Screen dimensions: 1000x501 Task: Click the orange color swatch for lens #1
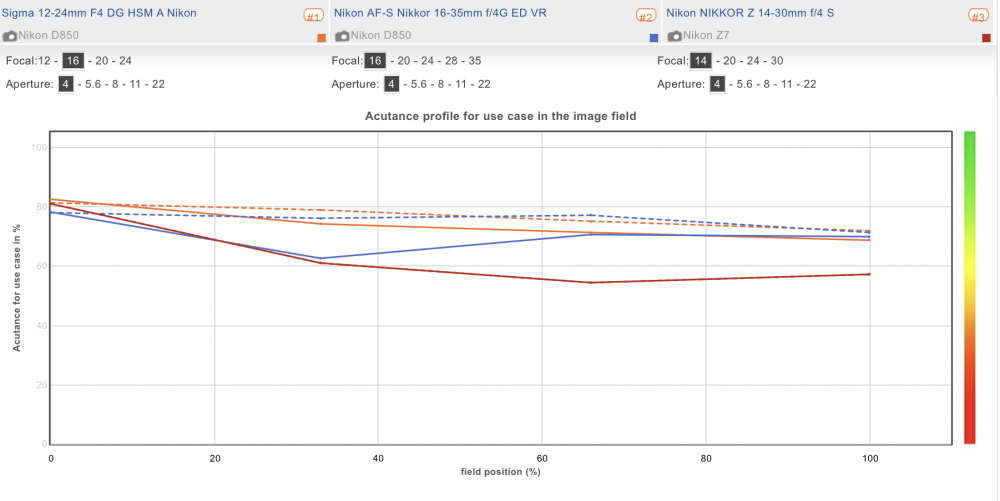[x=321, y=38]
